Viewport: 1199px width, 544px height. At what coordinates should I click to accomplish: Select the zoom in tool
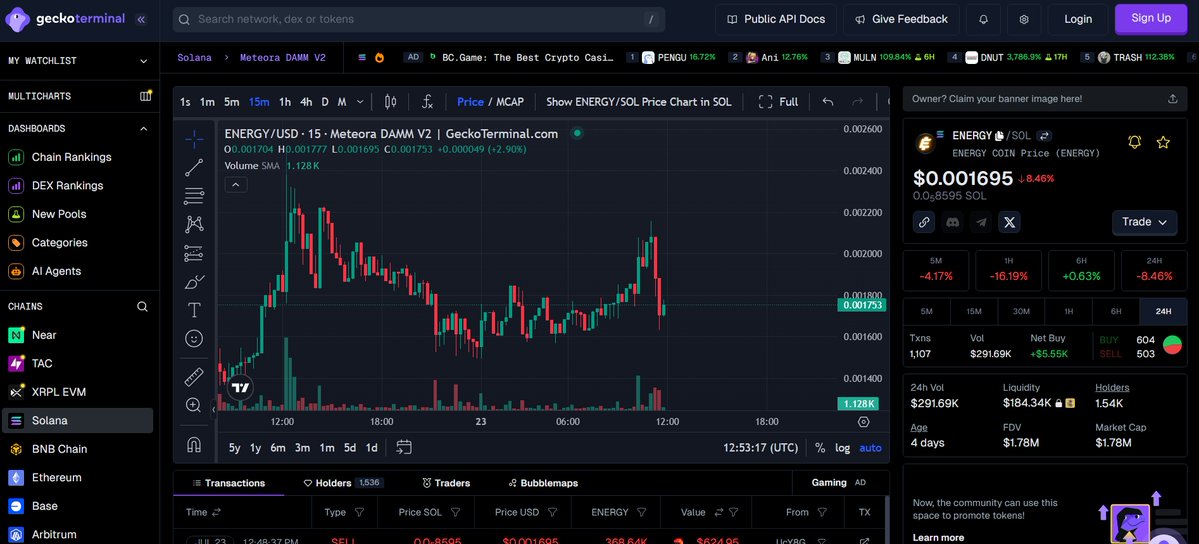(194, 406)
